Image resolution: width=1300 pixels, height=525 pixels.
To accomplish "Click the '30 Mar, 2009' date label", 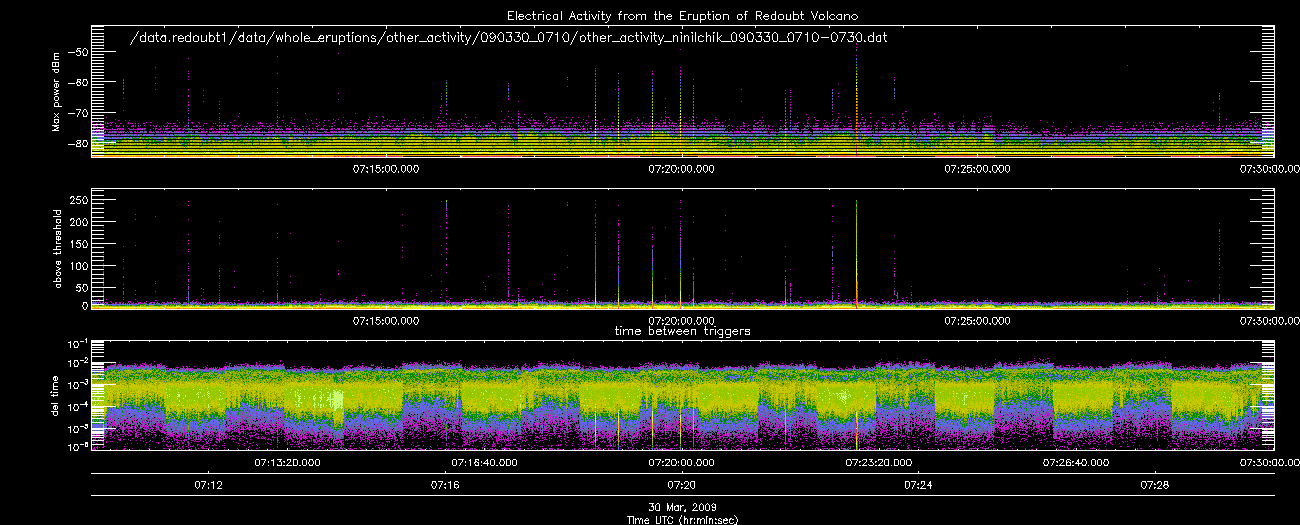I will point(684,507).
